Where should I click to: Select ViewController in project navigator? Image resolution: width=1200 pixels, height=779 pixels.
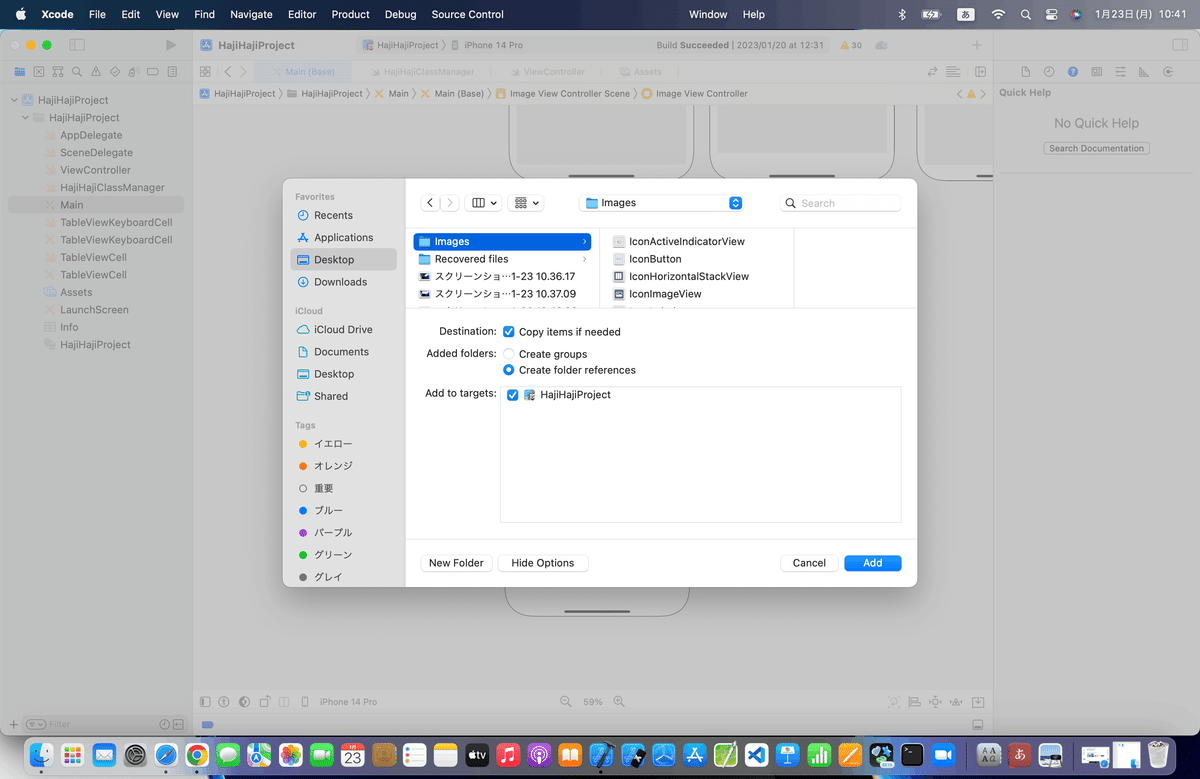(x=95, y=170)
